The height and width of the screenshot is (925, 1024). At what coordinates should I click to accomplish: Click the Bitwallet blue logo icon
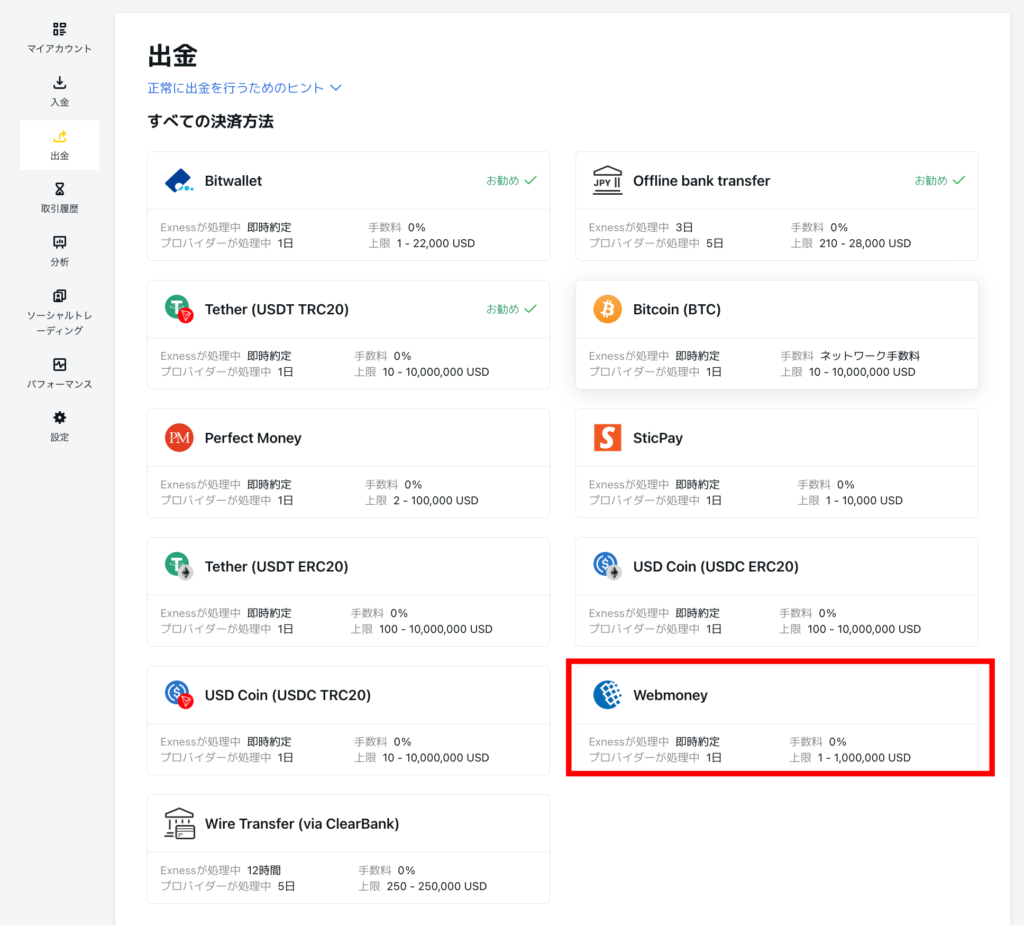pos(179,180)
